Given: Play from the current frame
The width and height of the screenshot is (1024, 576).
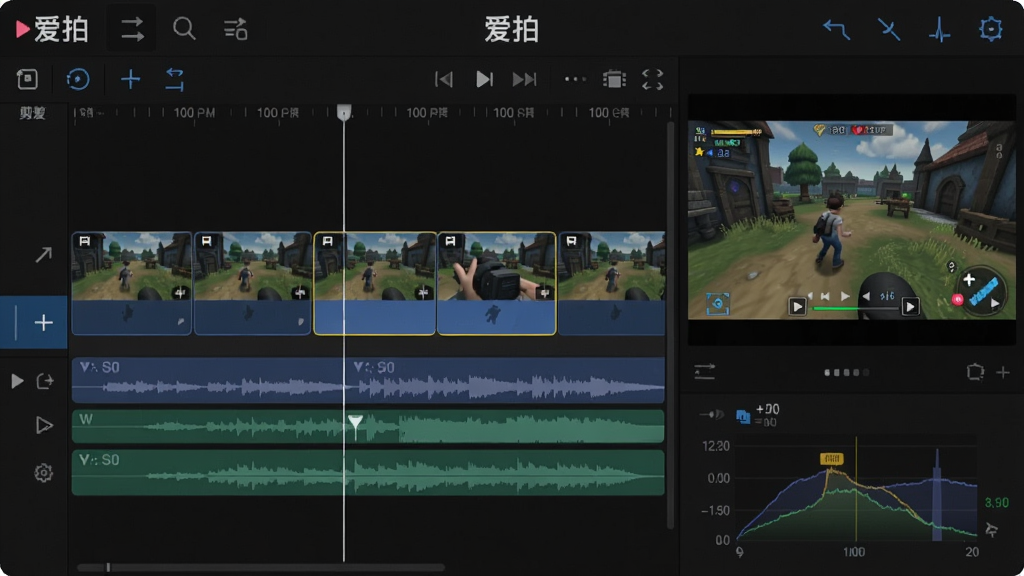Looking at the screenshot, I should click(484, 80).
